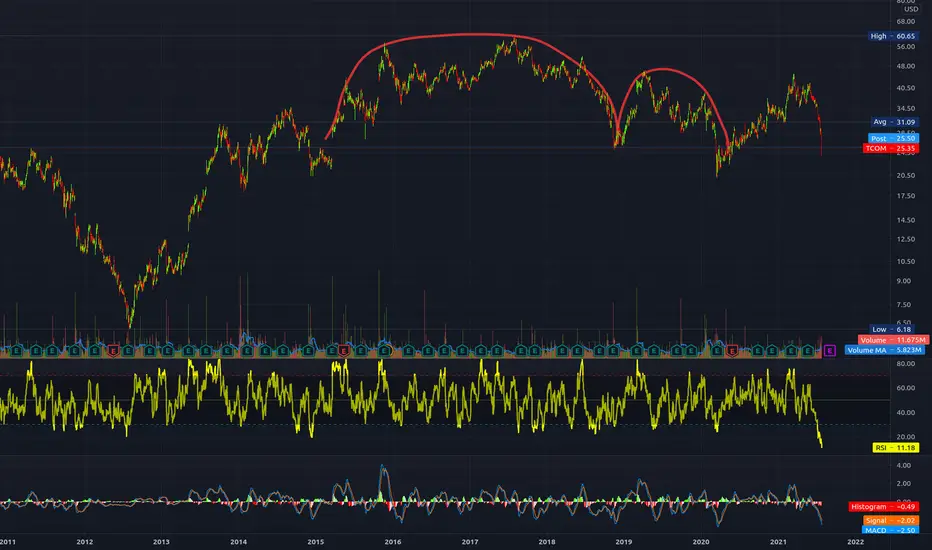Click the 2017 label on time axis
Viewport: 932px width, 550px height.
coord(470,542)
